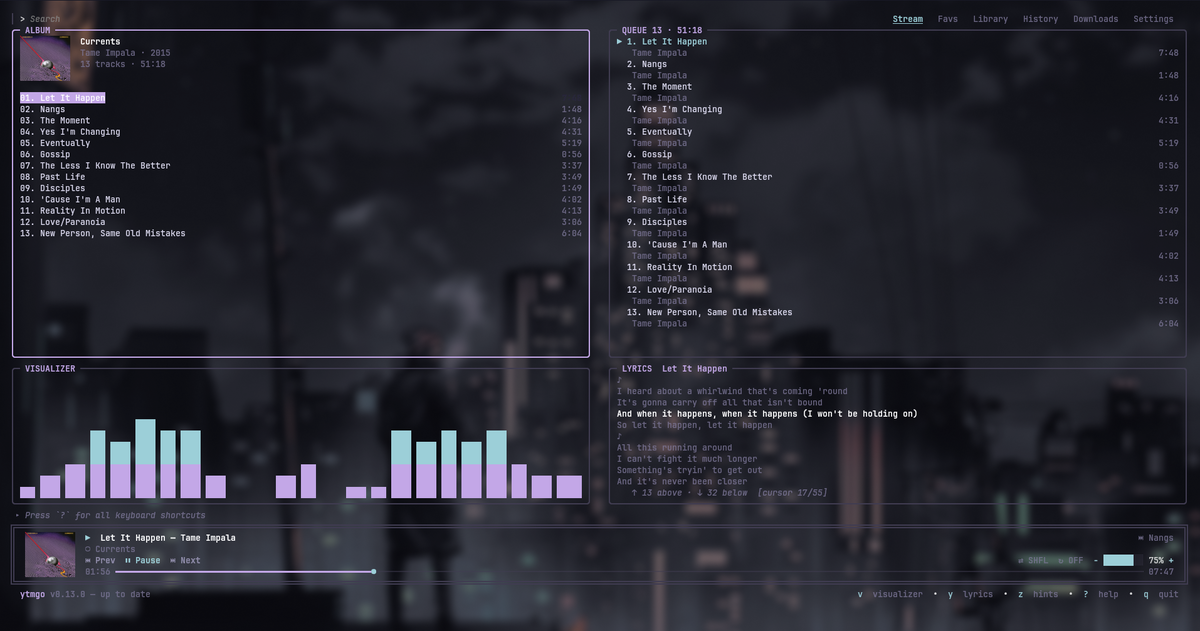1200x631 pixels.
Task: Select 07. The Less I Know The Better in Album panel
Action: click(300, 166)
